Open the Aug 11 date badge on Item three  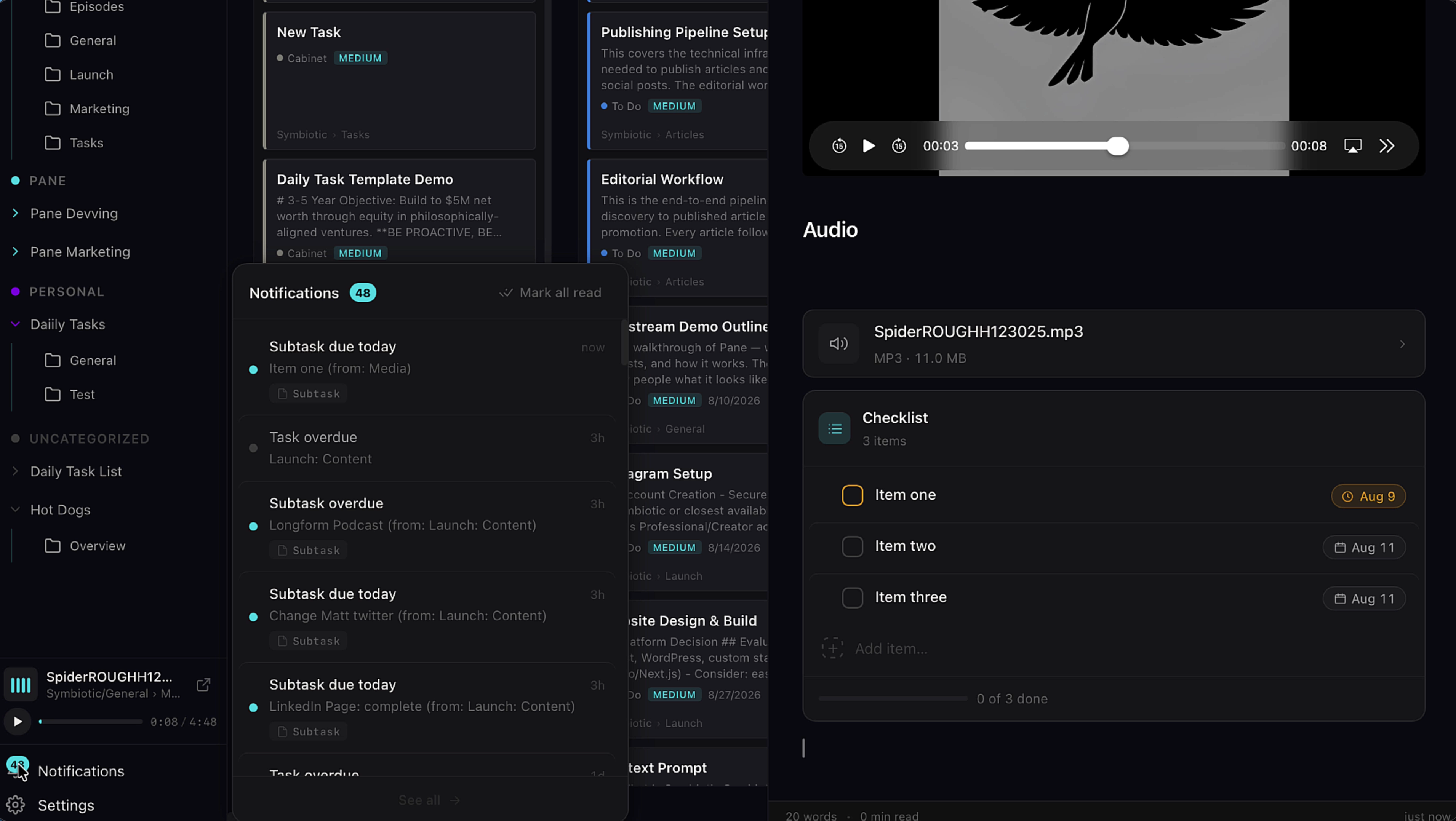(x=1364, y=599)
